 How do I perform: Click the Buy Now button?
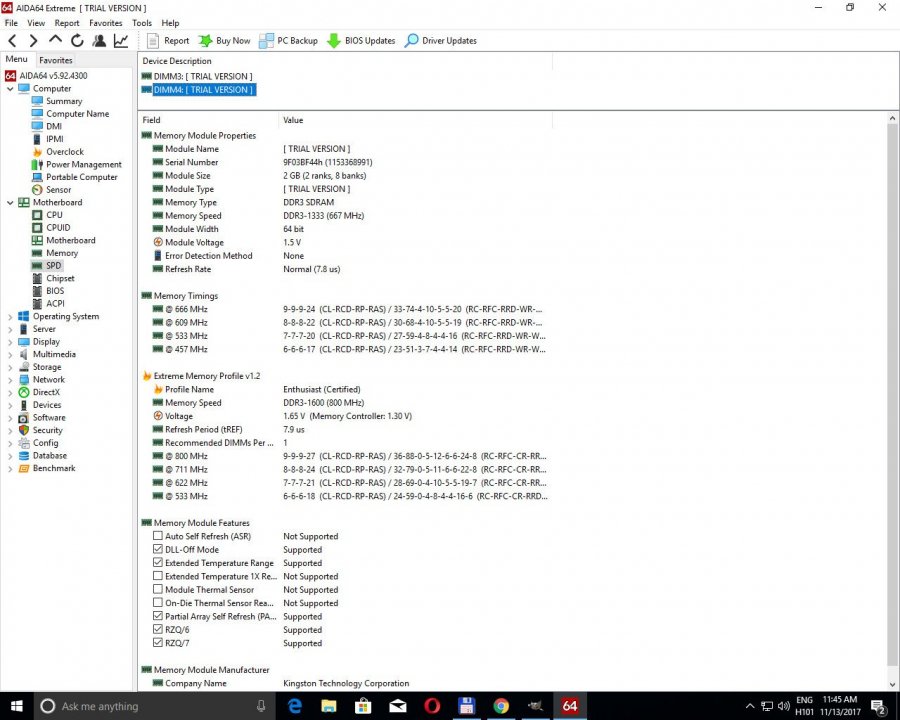tap(224, 41)
